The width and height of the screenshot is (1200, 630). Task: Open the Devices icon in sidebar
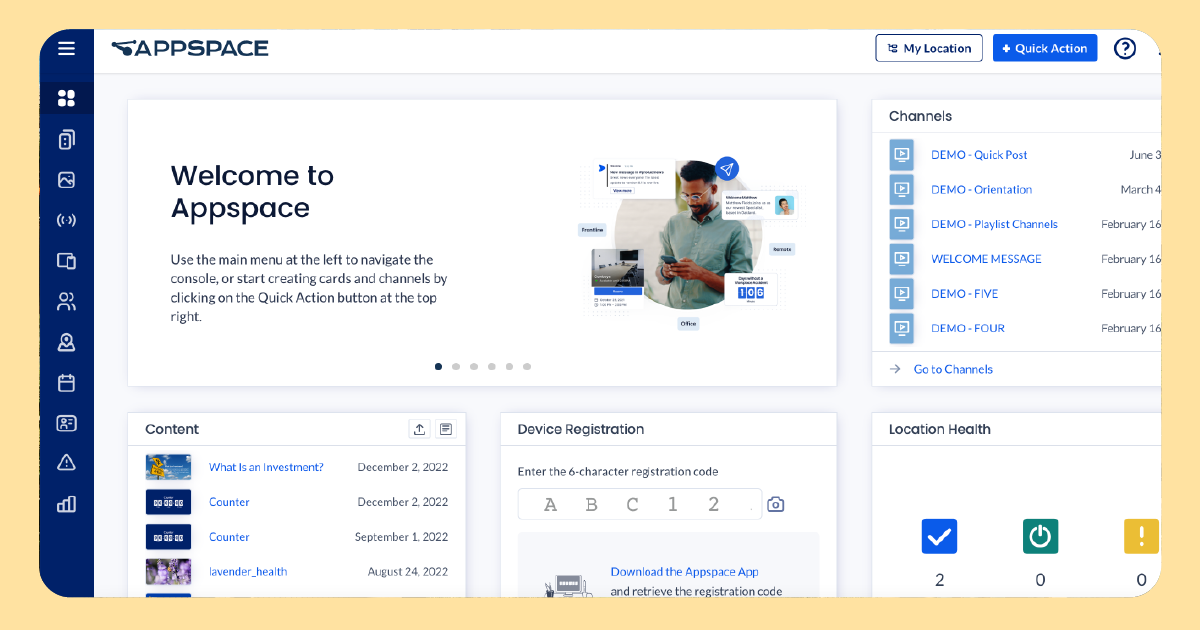point(66,261)
